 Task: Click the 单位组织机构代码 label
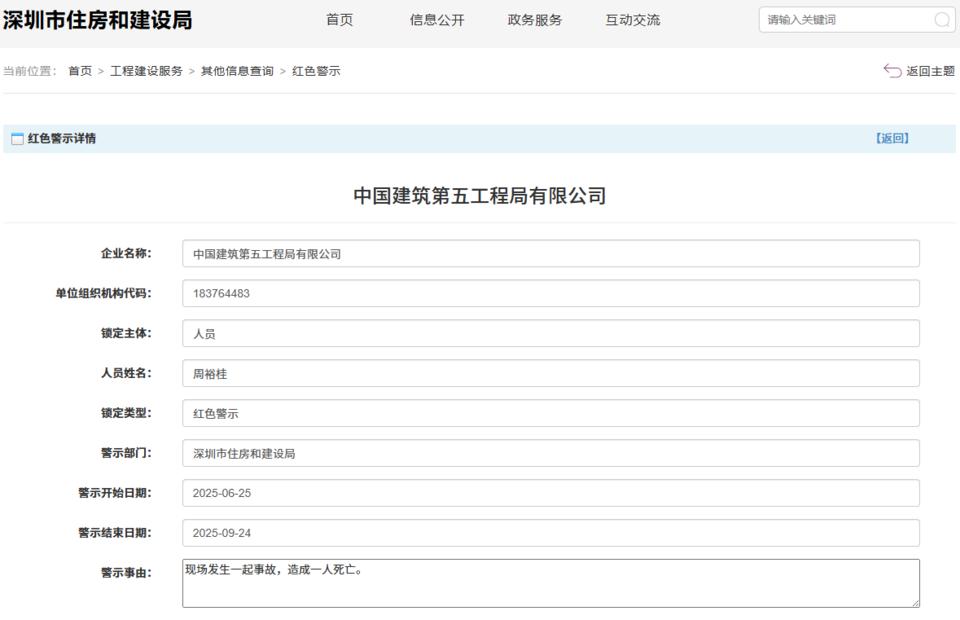click(103, 293)
